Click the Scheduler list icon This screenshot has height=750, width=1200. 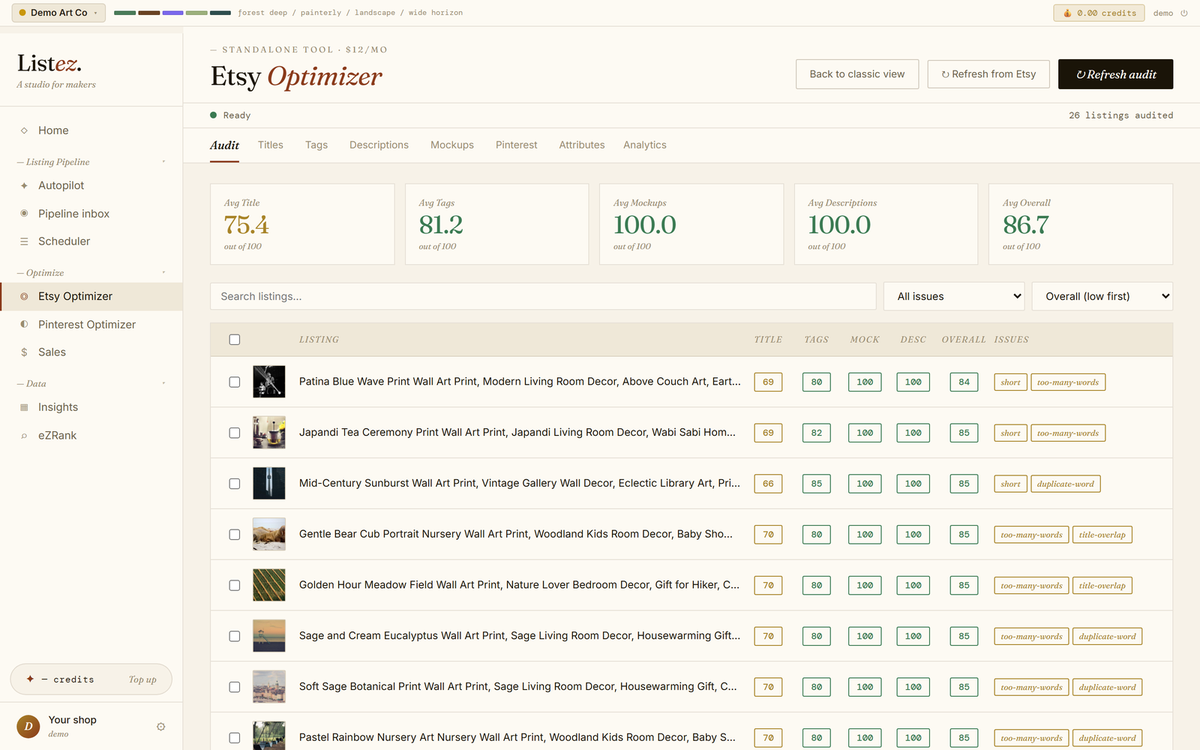24,241
